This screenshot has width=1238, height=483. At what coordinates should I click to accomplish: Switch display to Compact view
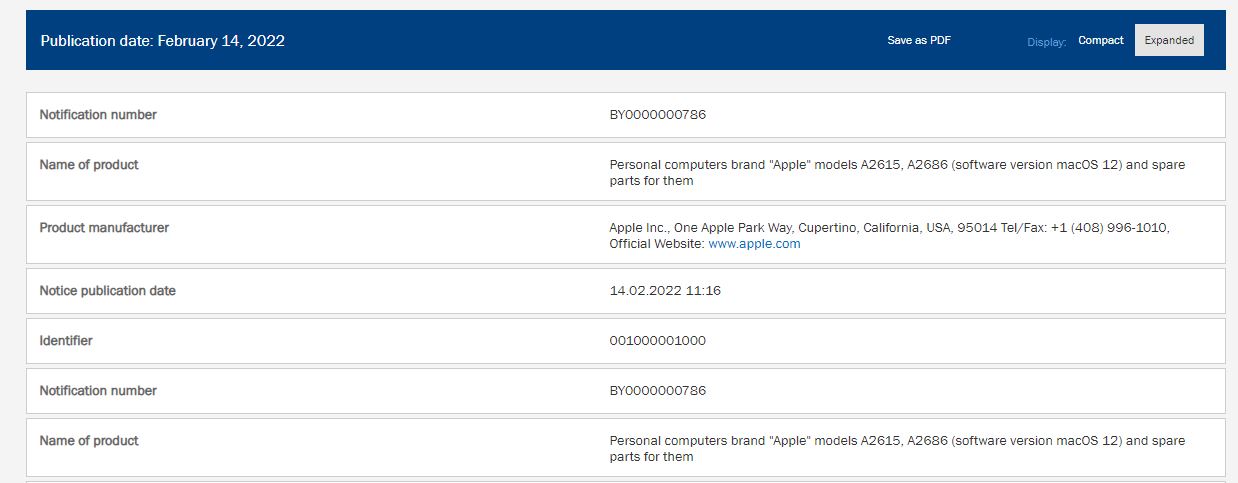(1101, 41)
